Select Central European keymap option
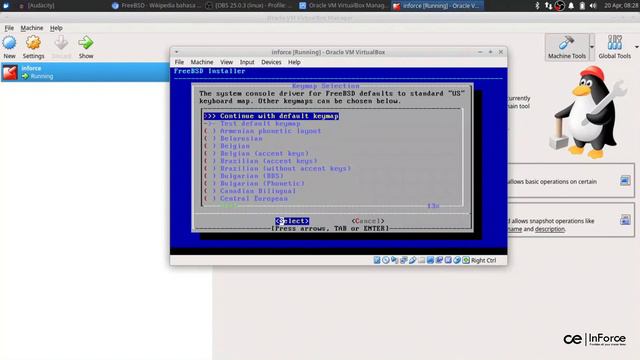The image size is (640, 360). (x=246, y=198)
